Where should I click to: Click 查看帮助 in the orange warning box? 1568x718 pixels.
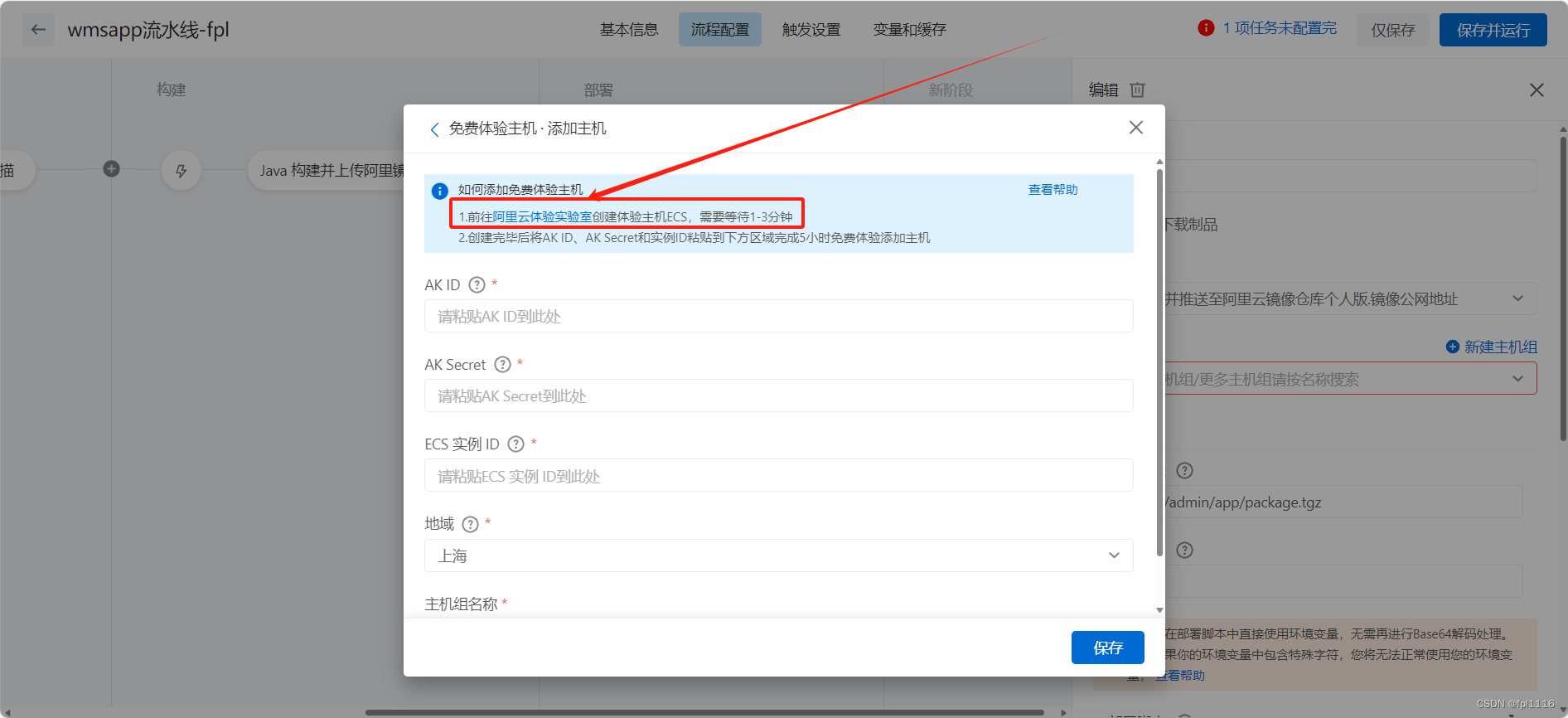[1180, 676]
